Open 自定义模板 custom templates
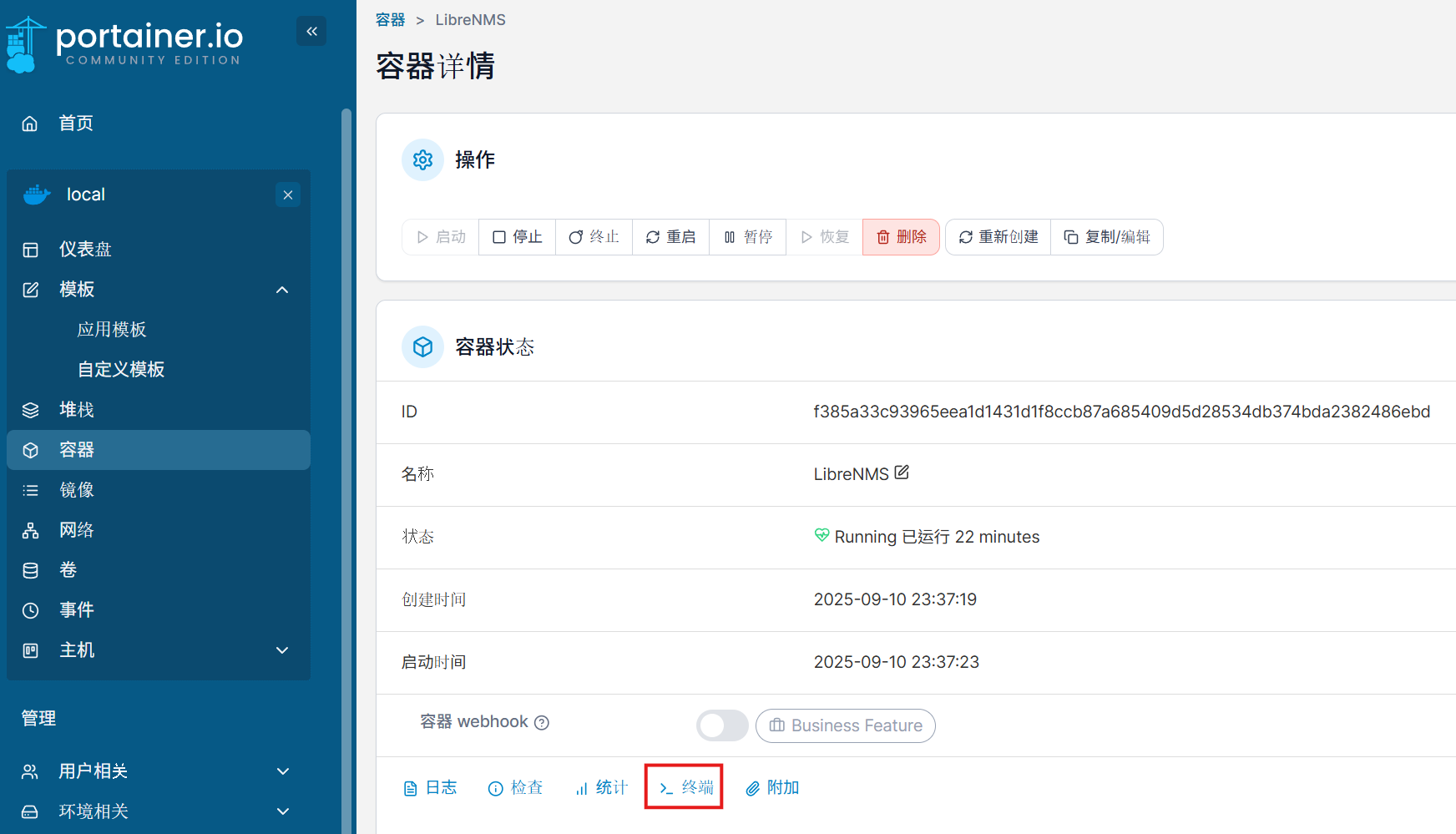 pos(121,370)
